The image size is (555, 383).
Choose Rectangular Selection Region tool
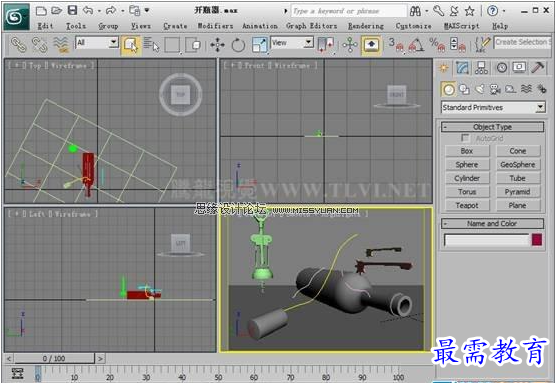(172, 45)
